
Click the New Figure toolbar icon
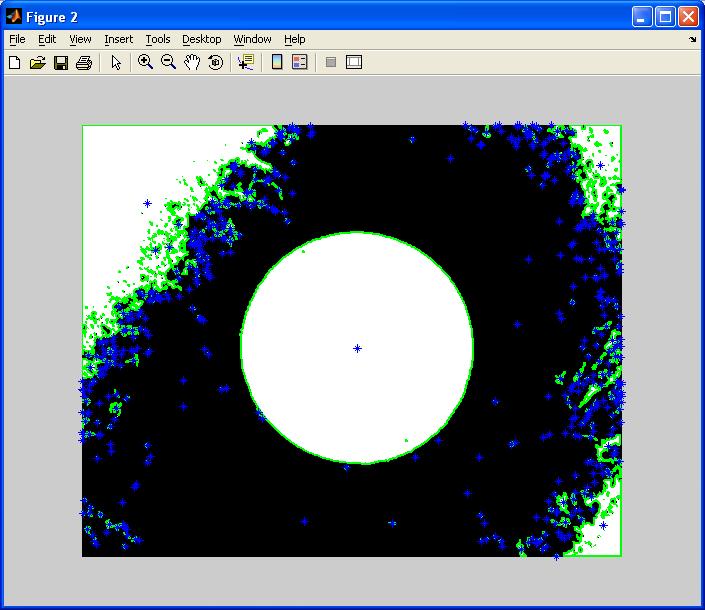click(x=14, y=62)
